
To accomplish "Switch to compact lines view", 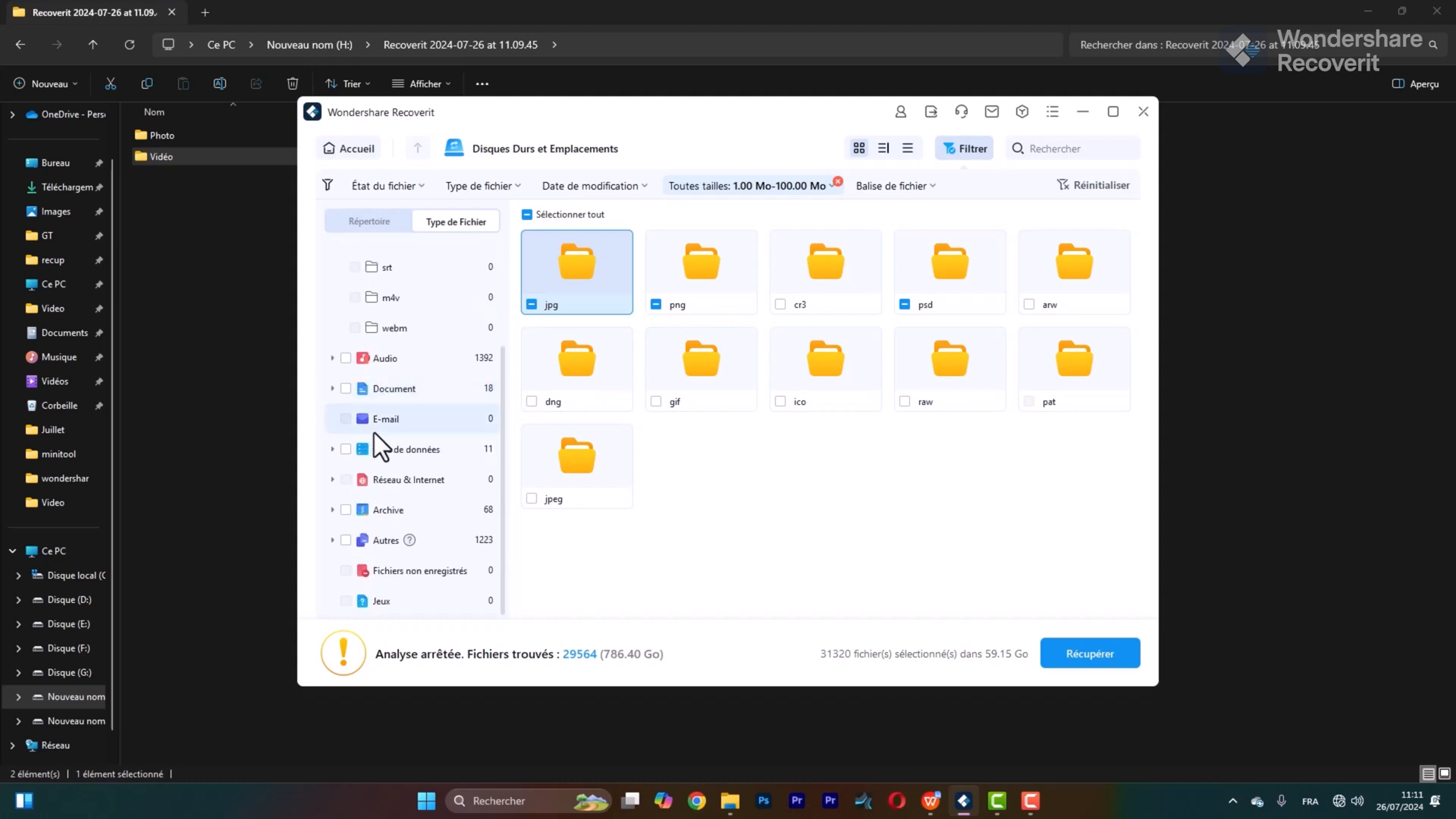I will click(x=908, y=148).
